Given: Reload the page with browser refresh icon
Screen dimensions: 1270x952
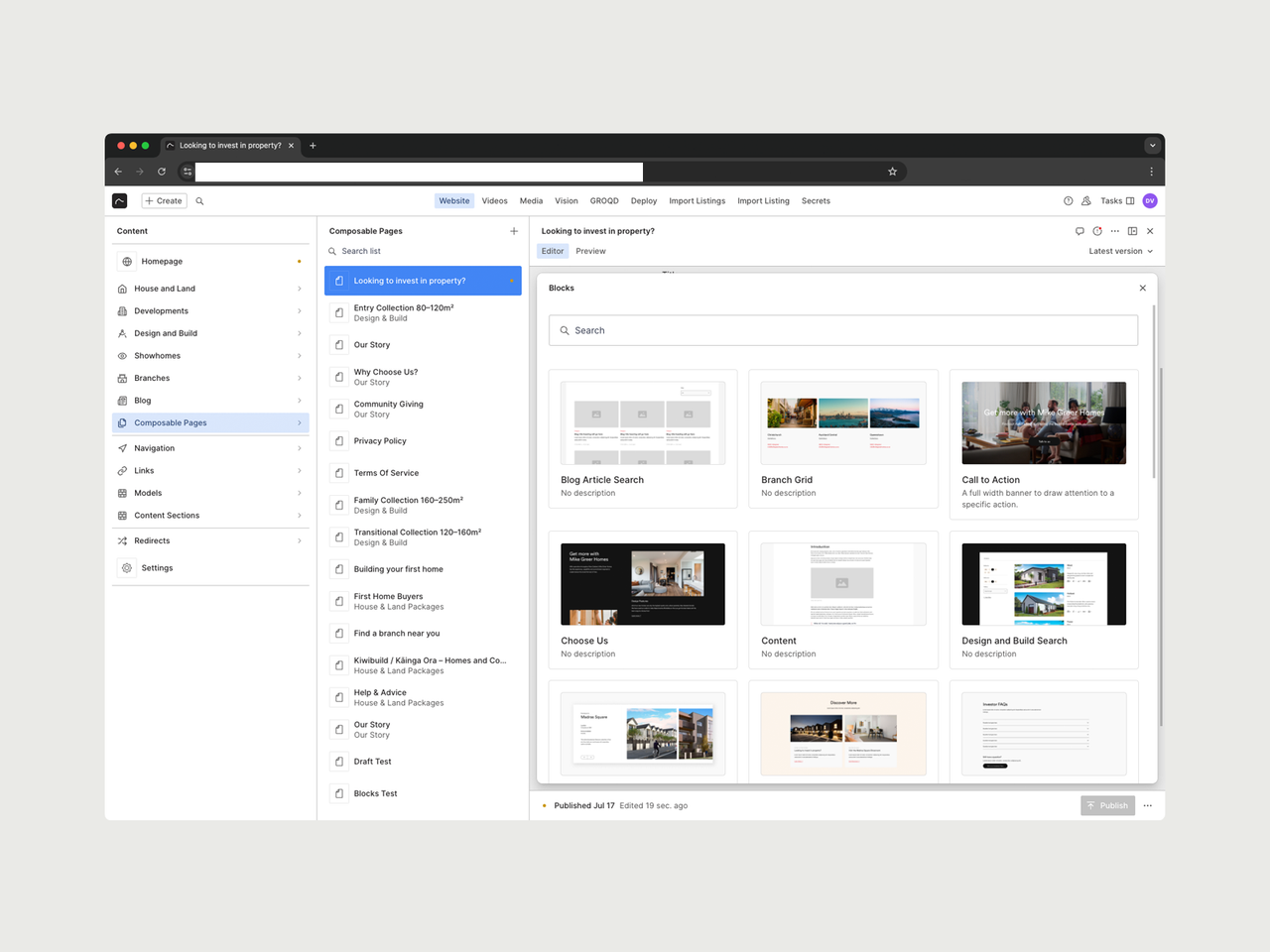Looking at the screenshot, I should coord(162,172).
